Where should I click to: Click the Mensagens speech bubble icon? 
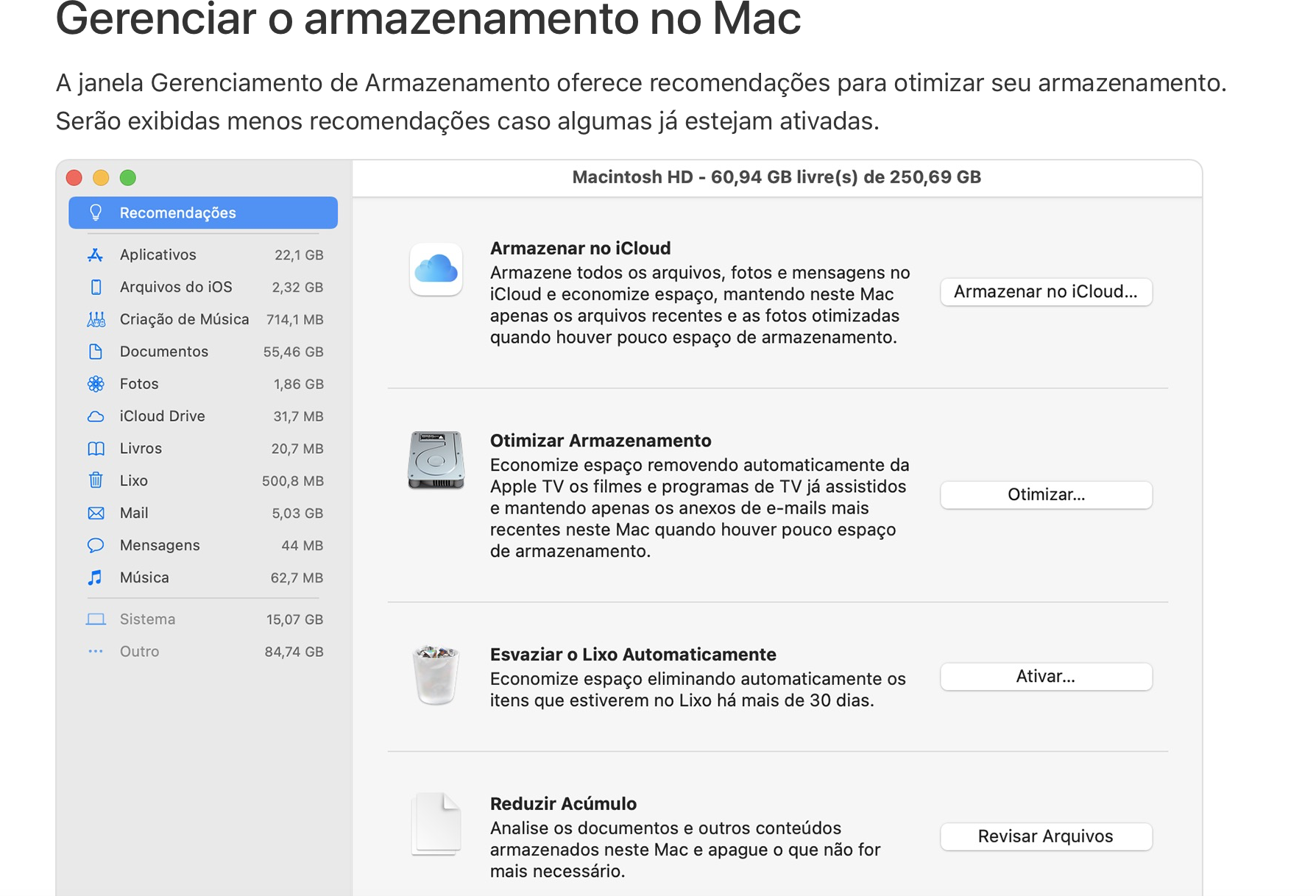point(96,546)
